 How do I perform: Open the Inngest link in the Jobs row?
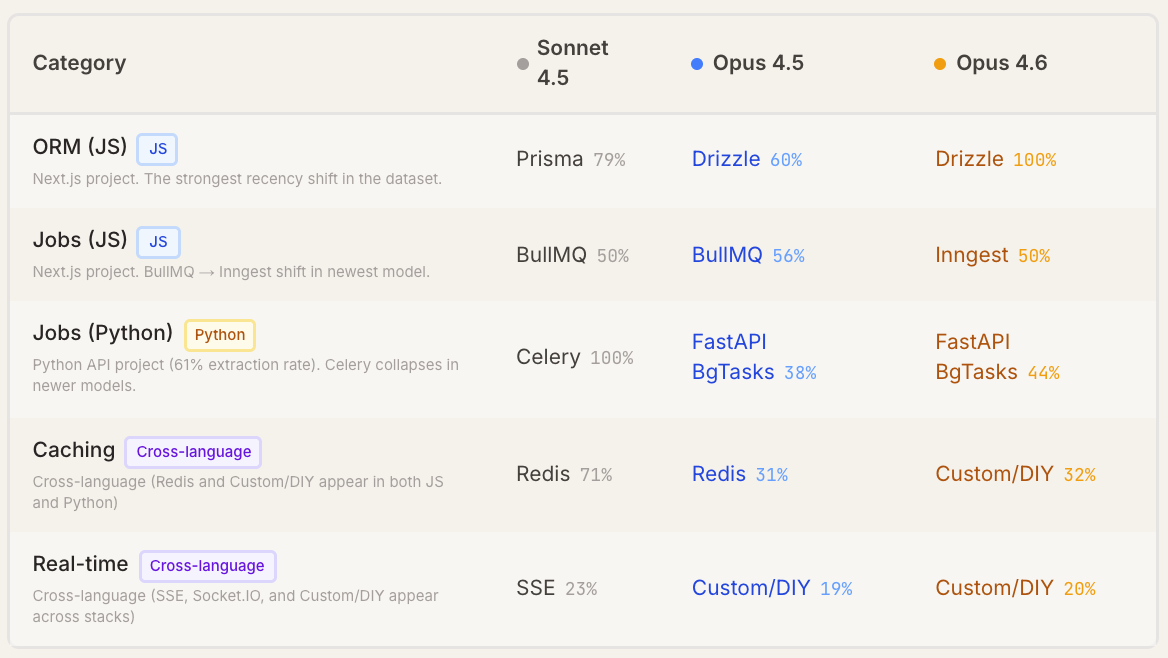click(971, 255)
